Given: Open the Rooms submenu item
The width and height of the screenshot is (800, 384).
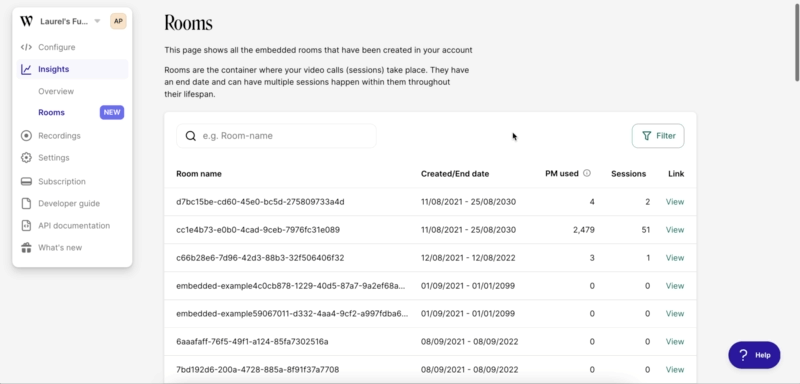Looking at the screenshot, I should click(52, 113).
